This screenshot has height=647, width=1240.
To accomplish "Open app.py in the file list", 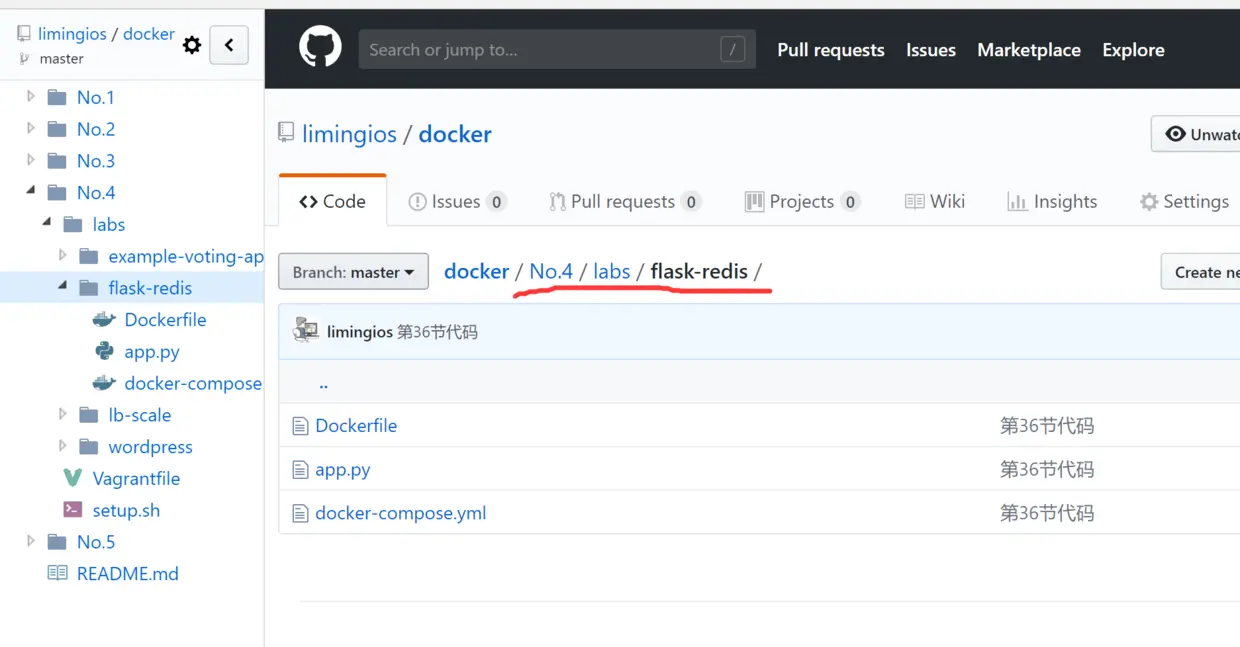I will pyautogui.click(x=343, y=470).
